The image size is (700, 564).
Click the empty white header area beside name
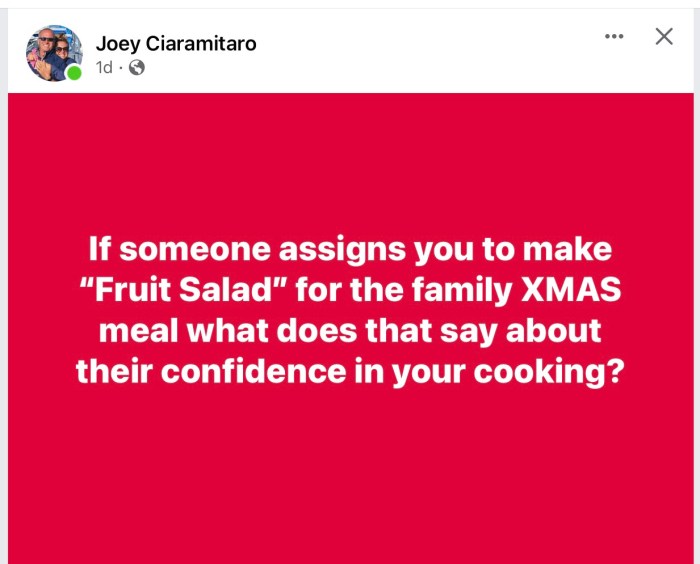(x=420, y=52)
